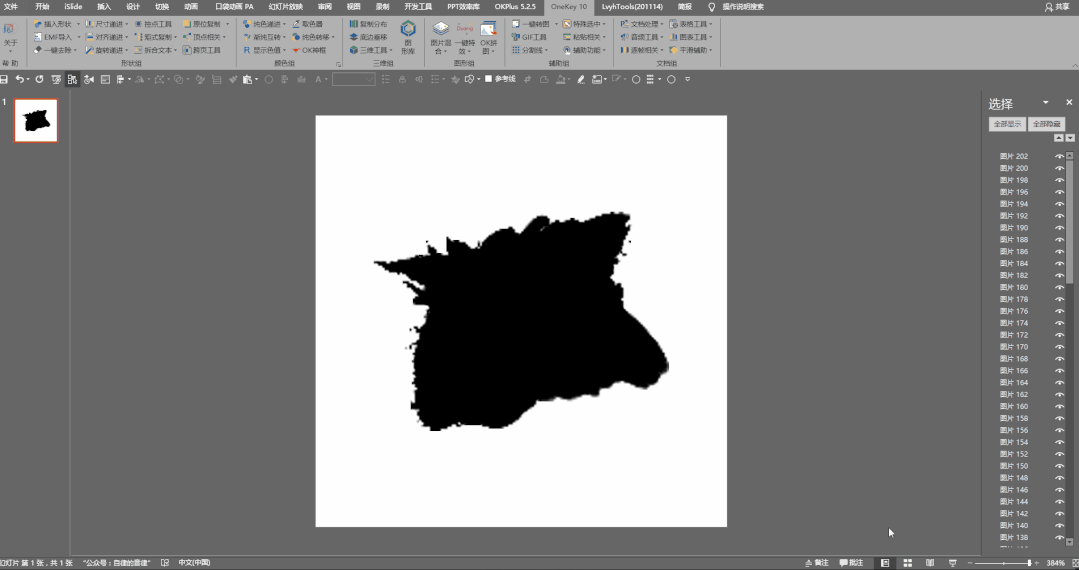Click the 全部显示 show all button
The height and width of the screenshot is (570, 1079).
1007,124
